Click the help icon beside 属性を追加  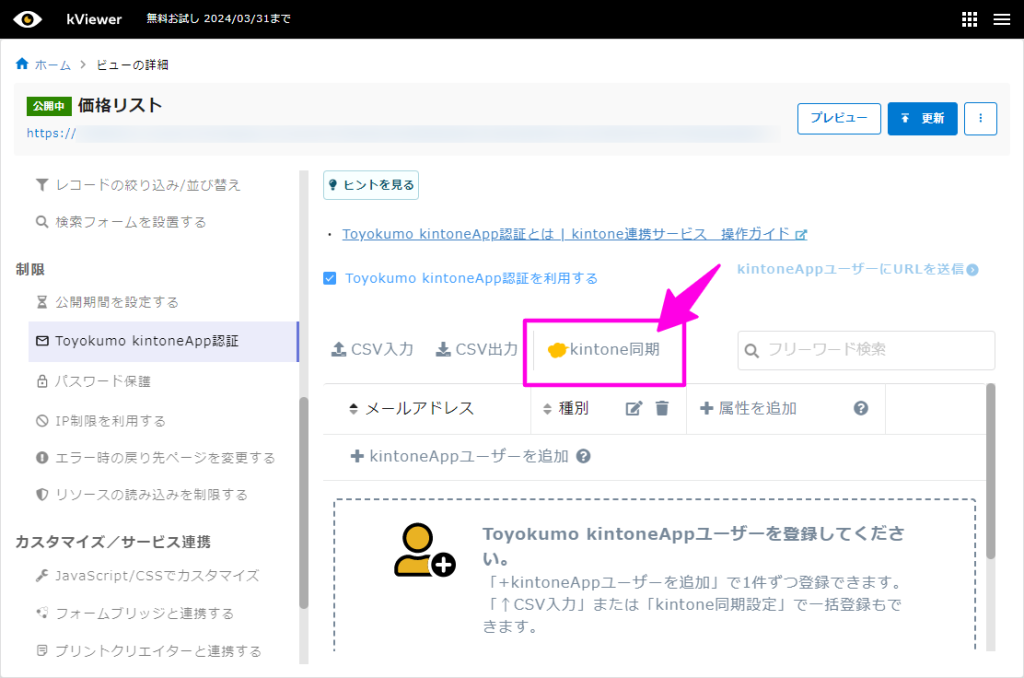(x=861, y=408)
